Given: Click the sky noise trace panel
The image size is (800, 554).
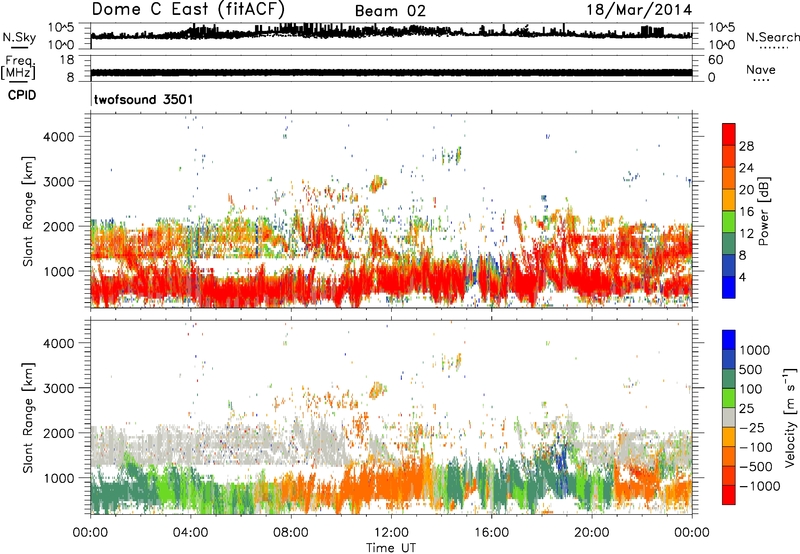Looking at the screenshot, I should tap(391, 36).
